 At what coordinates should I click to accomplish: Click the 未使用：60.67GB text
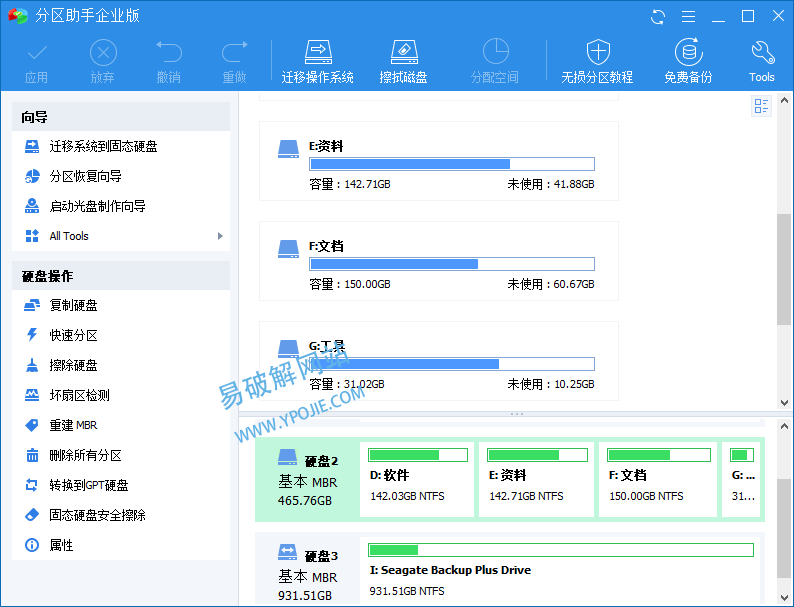pyautogui.click(x=551, y=284)
